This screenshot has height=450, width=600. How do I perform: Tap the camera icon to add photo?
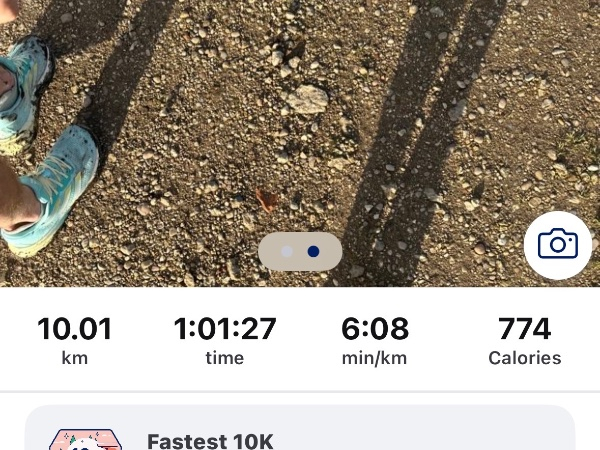click(x=558, y=245)
